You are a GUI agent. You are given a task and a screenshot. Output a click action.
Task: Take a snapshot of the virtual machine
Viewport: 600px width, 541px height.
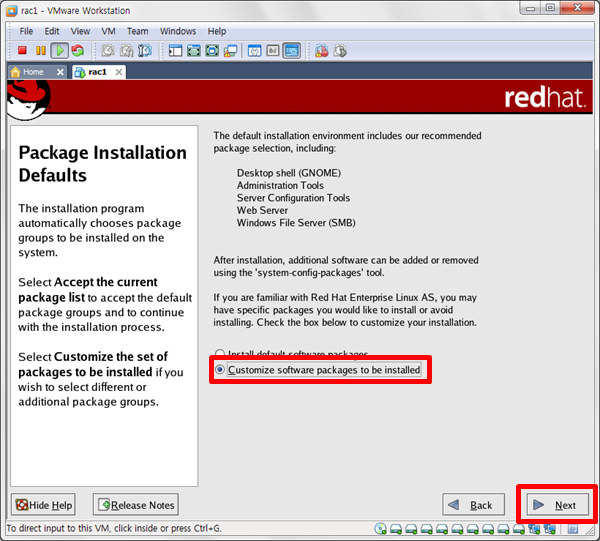pyautogui.click(x=108, y=51)
